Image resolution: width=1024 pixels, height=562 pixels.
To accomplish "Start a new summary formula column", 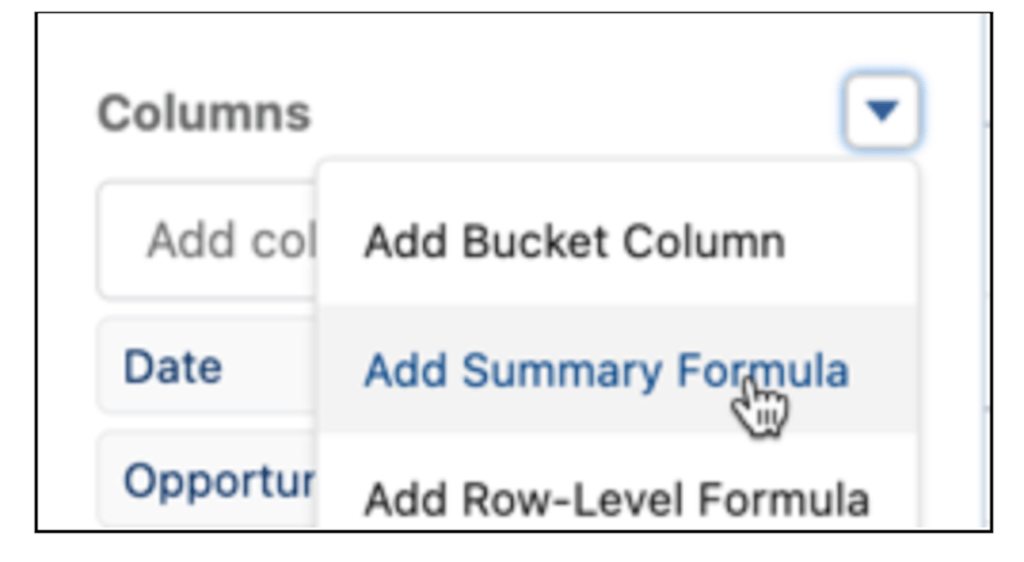I will [x=606, y=371].
